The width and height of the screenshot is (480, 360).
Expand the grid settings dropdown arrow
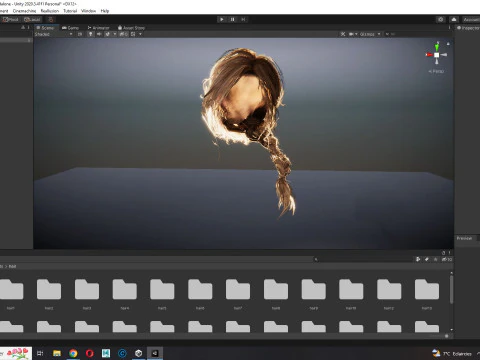click(x=140, y=34)
